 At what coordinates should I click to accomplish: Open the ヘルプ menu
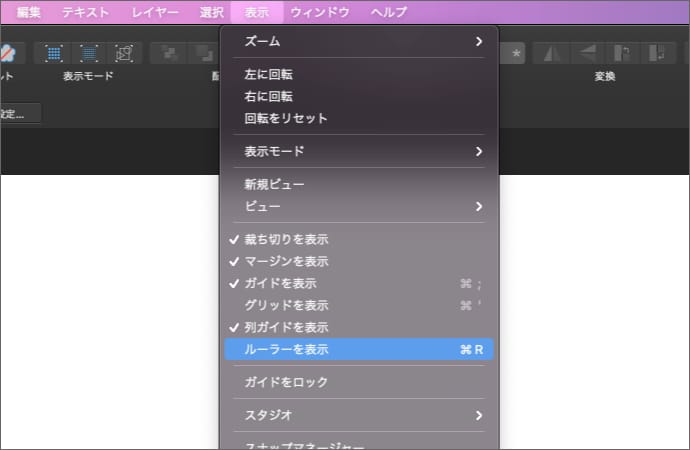pos(388,12)
